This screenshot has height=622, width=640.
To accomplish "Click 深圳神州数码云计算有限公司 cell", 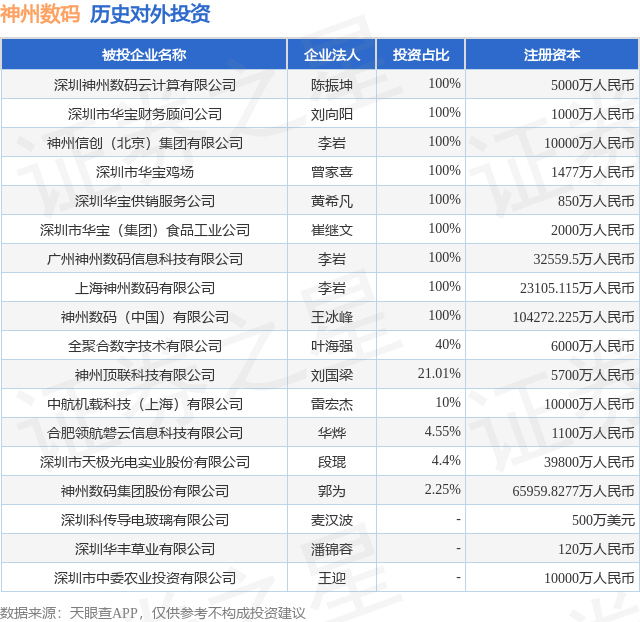I will coord(145,85).
